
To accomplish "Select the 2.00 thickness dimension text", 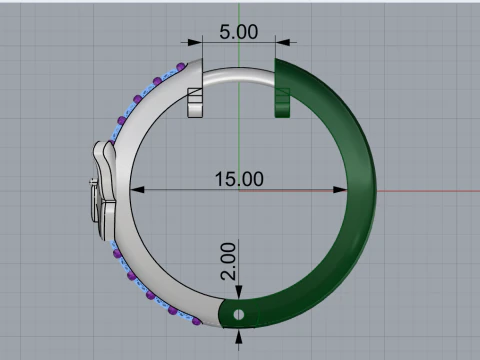I will pos(229,261).
